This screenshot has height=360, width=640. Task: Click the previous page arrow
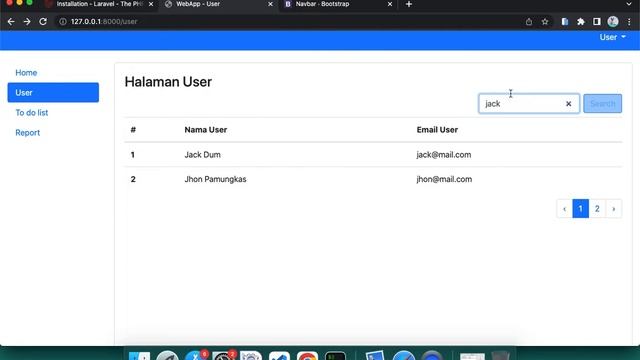[x=564, y=209]
